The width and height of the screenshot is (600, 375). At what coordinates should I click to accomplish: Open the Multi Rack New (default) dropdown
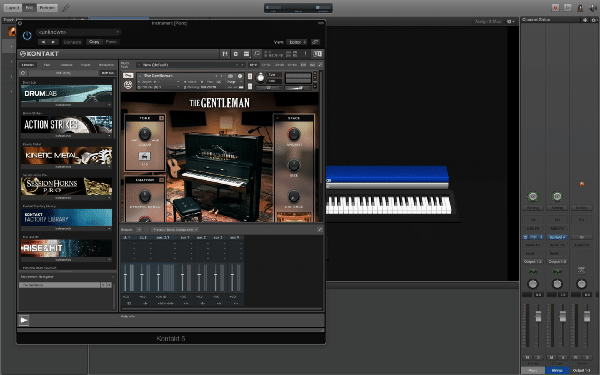pos(191,65)
